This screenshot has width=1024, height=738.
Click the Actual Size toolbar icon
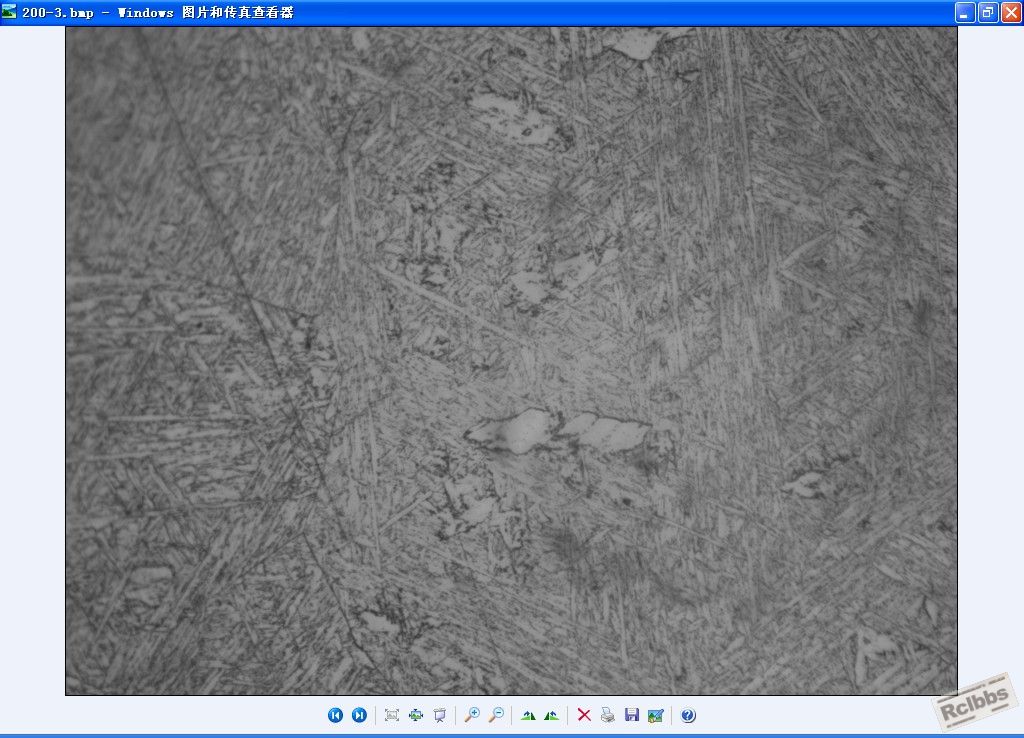416,715
